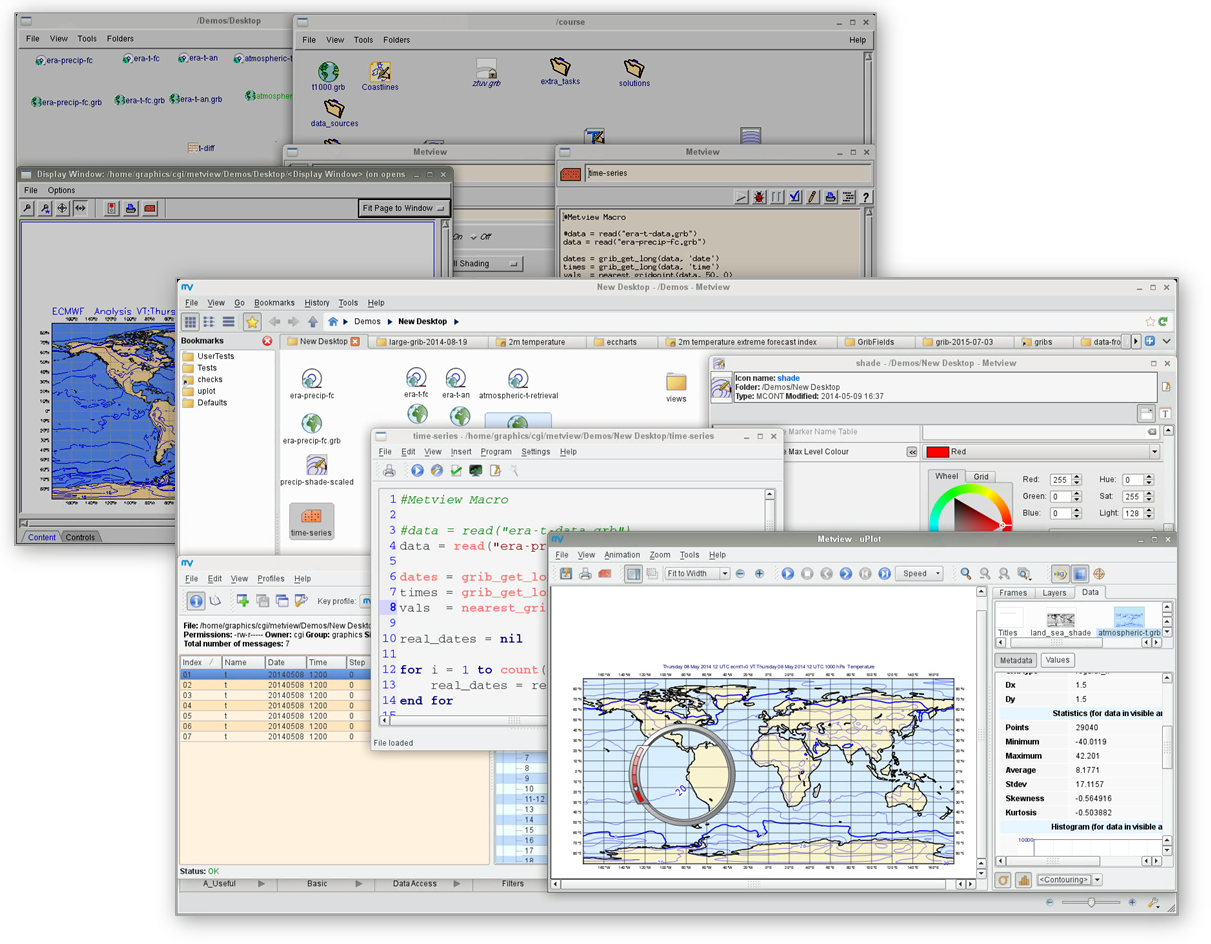Screen dimensions: 1211x944
Task: Switch to Frames tab in uPlot
Action: click(x=1013, y=593)
